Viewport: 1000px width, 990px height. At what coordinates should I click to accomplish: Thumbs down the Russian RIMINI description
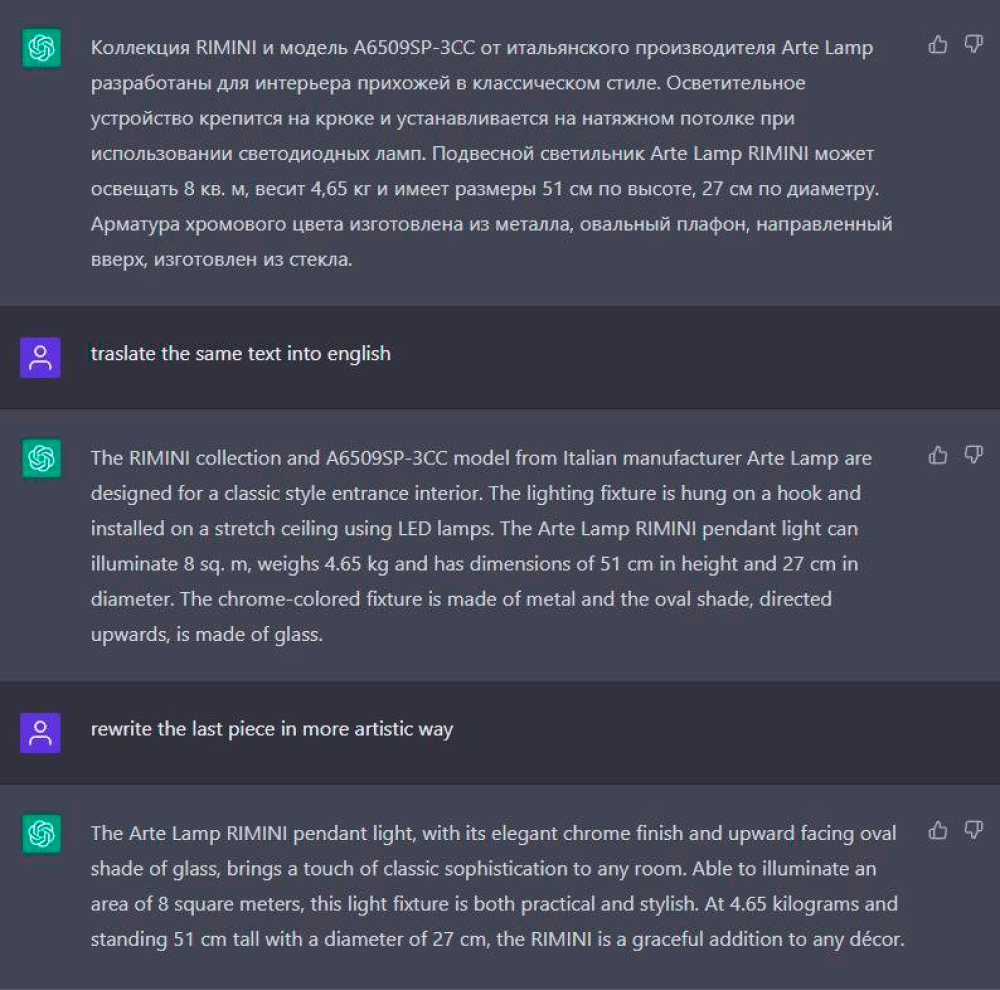(x=973, y=45)
